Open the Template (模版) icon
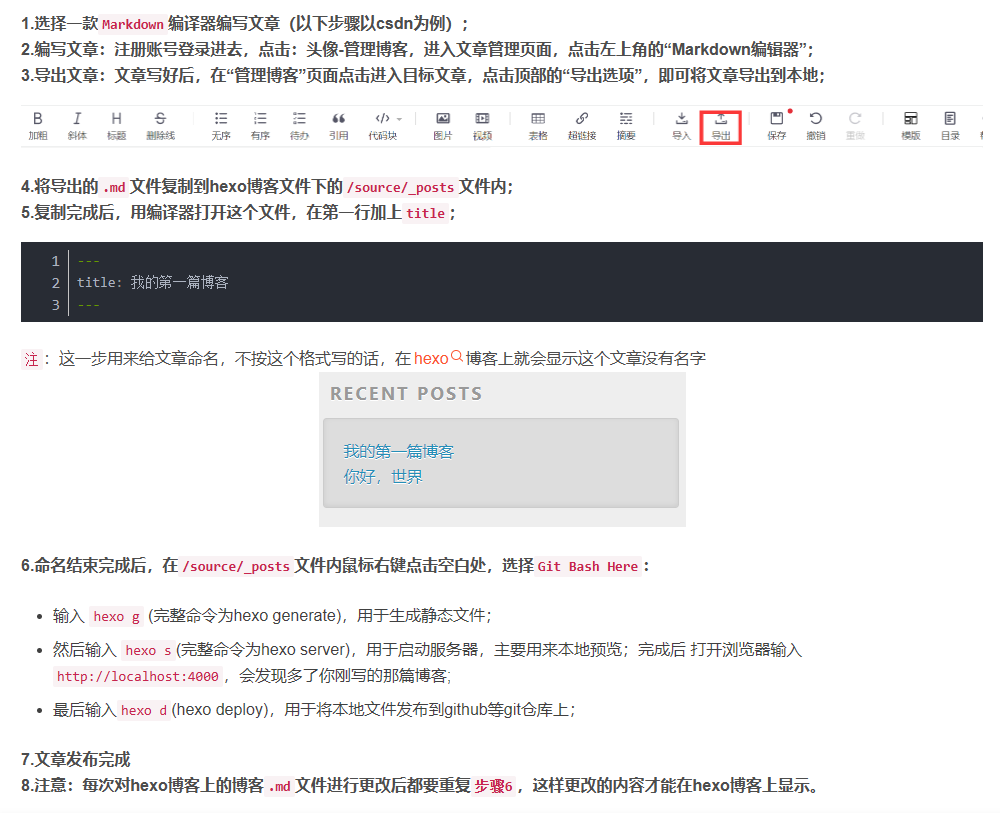 click(911, 126)
